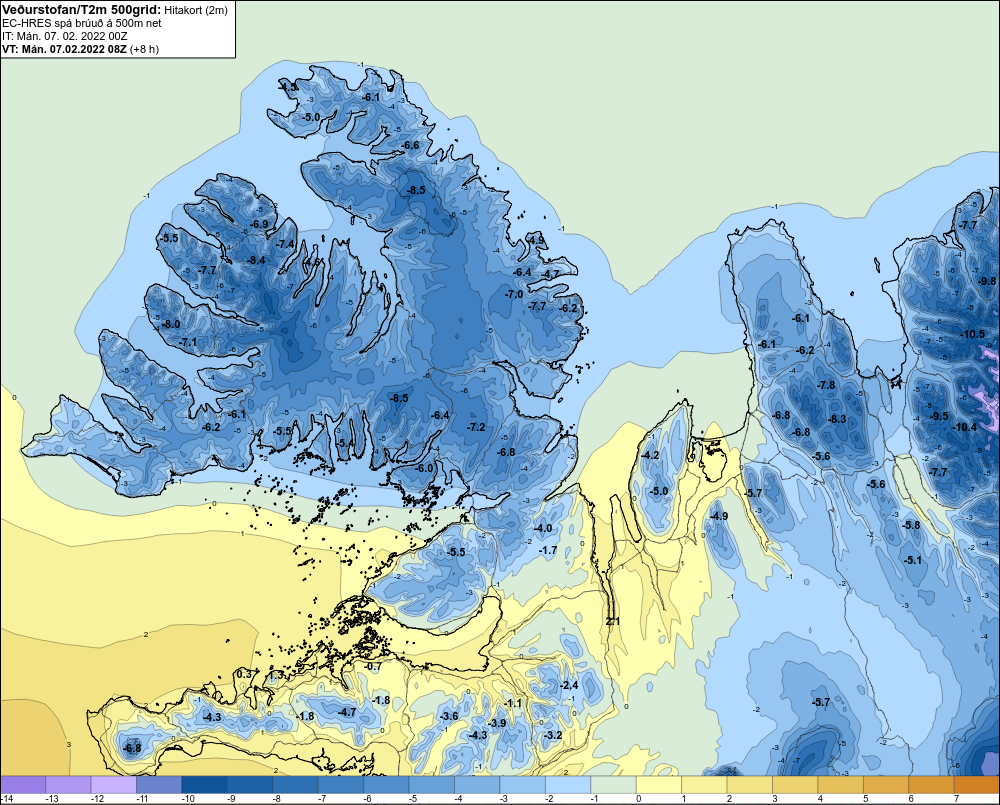The width and height of the screenshot is (1000, 805).
Task: Click the -10.4 temperature value on the map
Action: coord(964,427)
